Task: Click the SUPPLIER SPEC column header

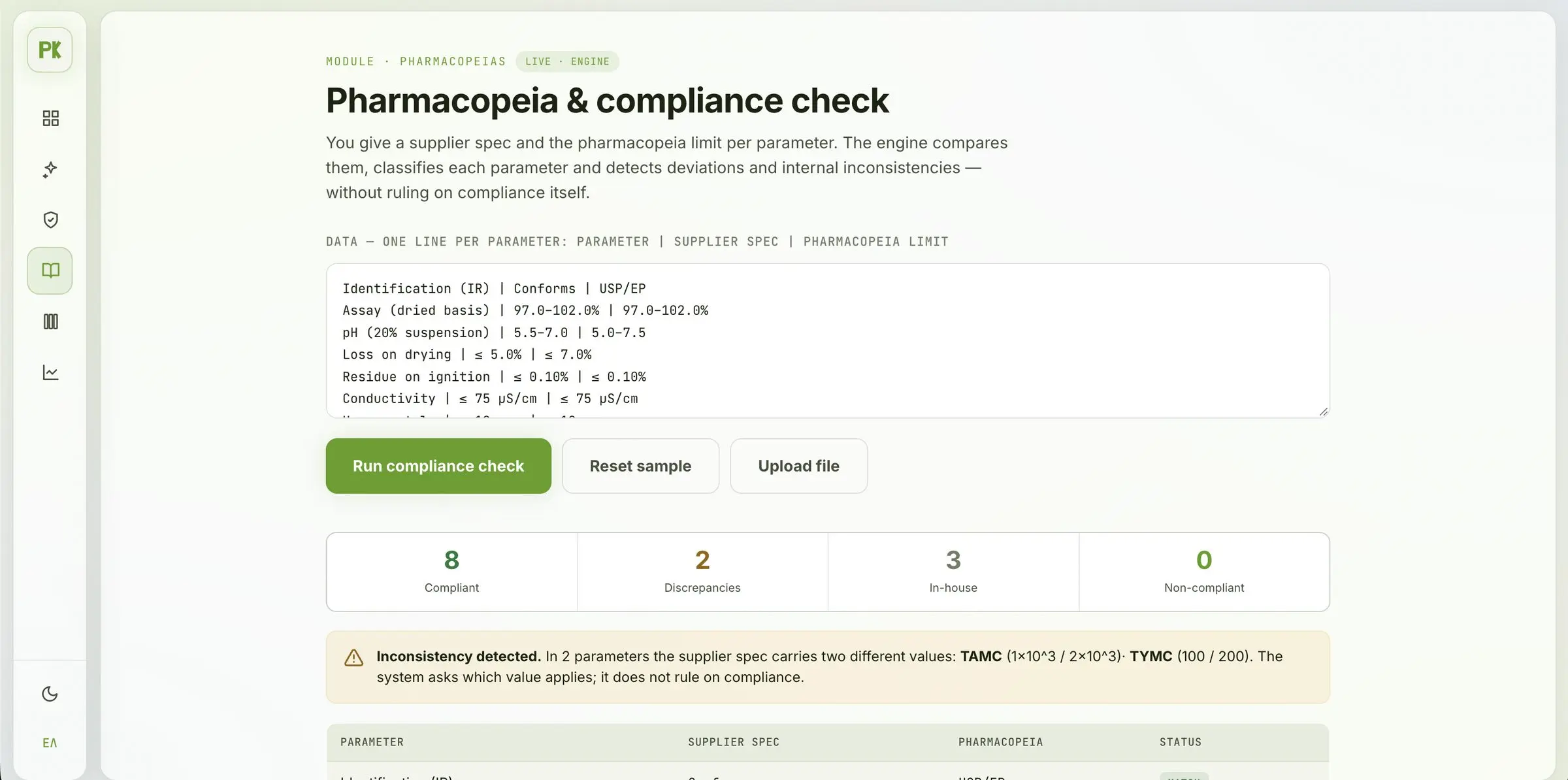Action: [734, 742]
